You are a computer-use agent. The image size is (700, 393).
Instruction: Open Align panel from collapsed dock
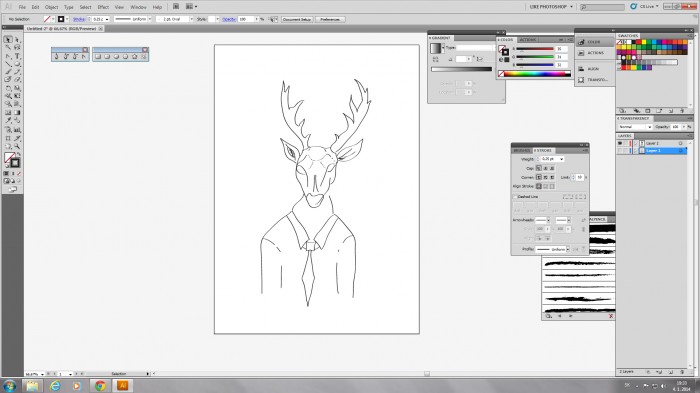[x=594, y=69]
